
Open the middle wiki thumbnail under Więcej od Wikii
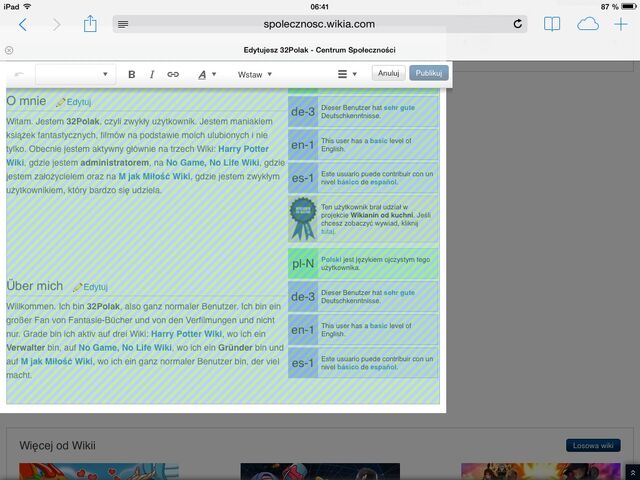point(320,471)
